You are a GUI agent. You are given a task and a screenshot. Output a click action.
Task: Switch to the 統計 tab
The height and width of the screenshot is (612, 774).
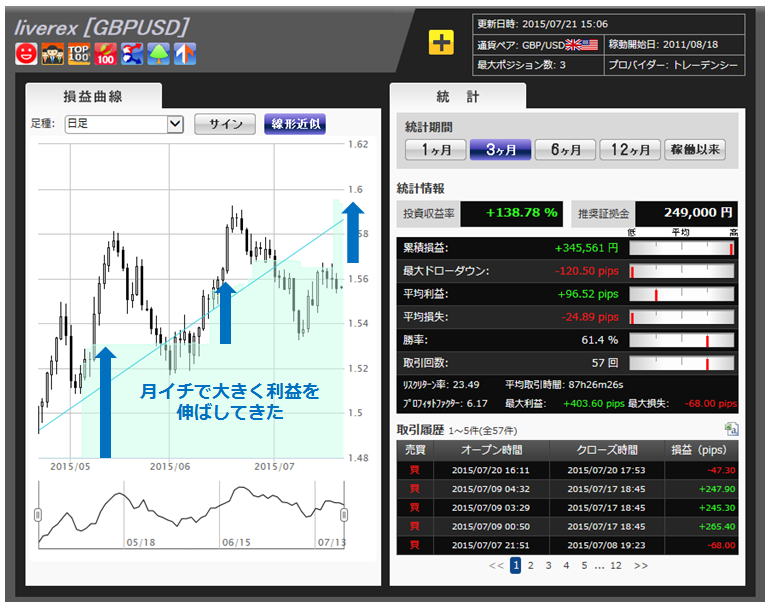(458, 96)
